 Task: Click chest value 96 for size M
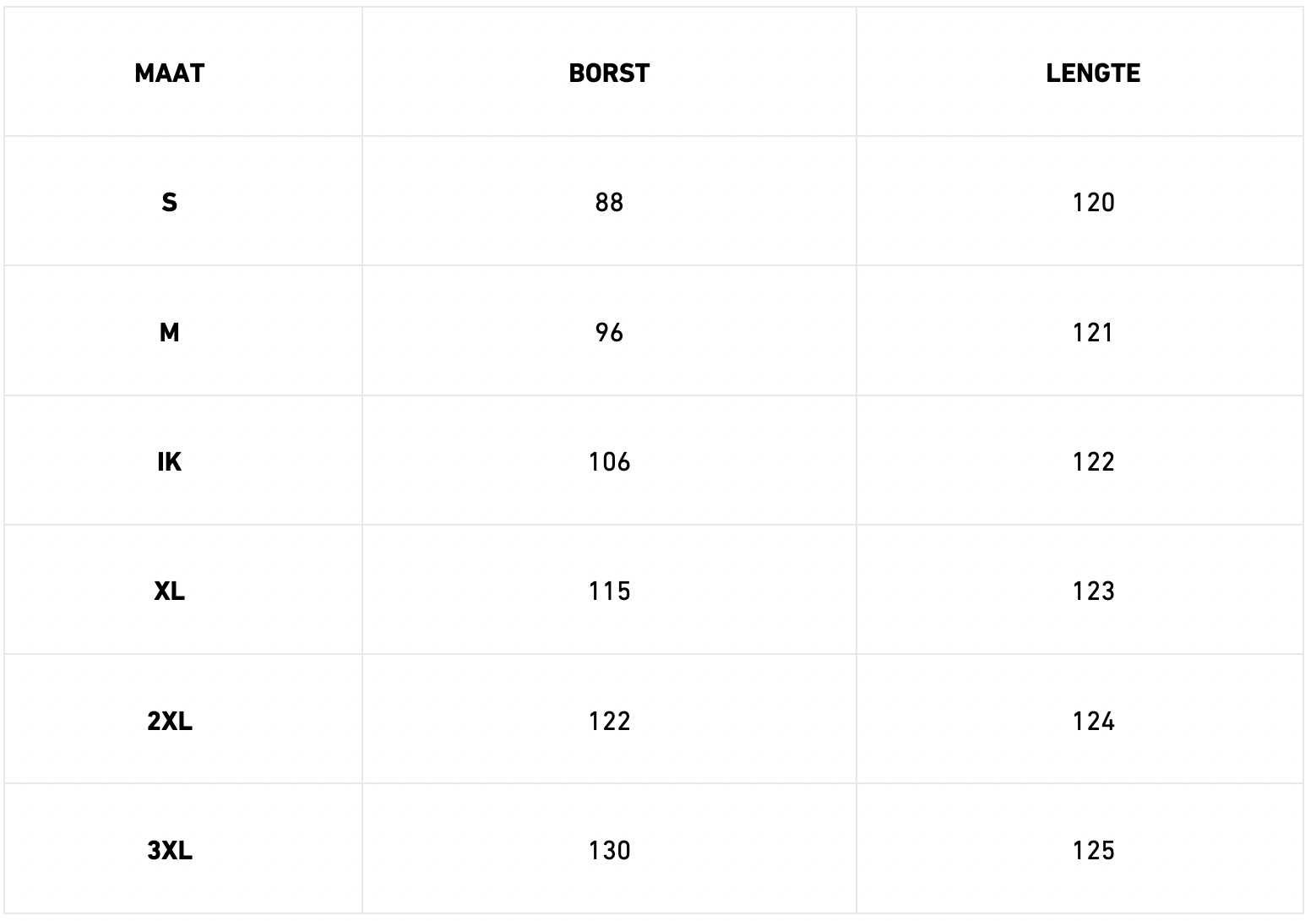[x=609, y=333]
